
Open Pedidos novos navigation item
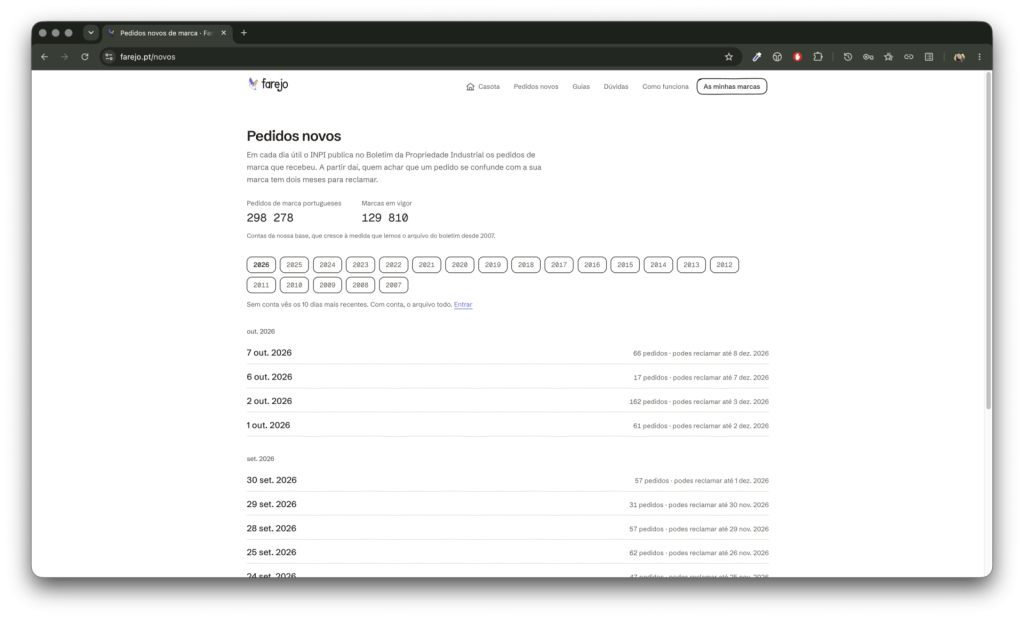(x=536, y=86)
